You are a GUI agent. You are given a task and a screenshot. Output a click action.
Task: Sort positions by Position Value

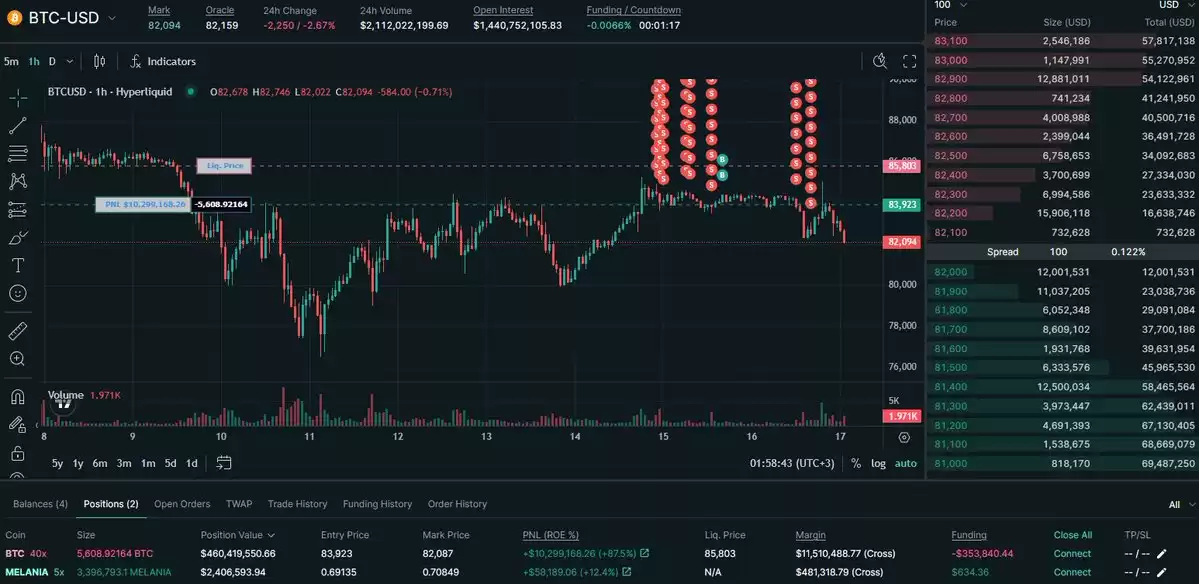[x=237, y=535]
